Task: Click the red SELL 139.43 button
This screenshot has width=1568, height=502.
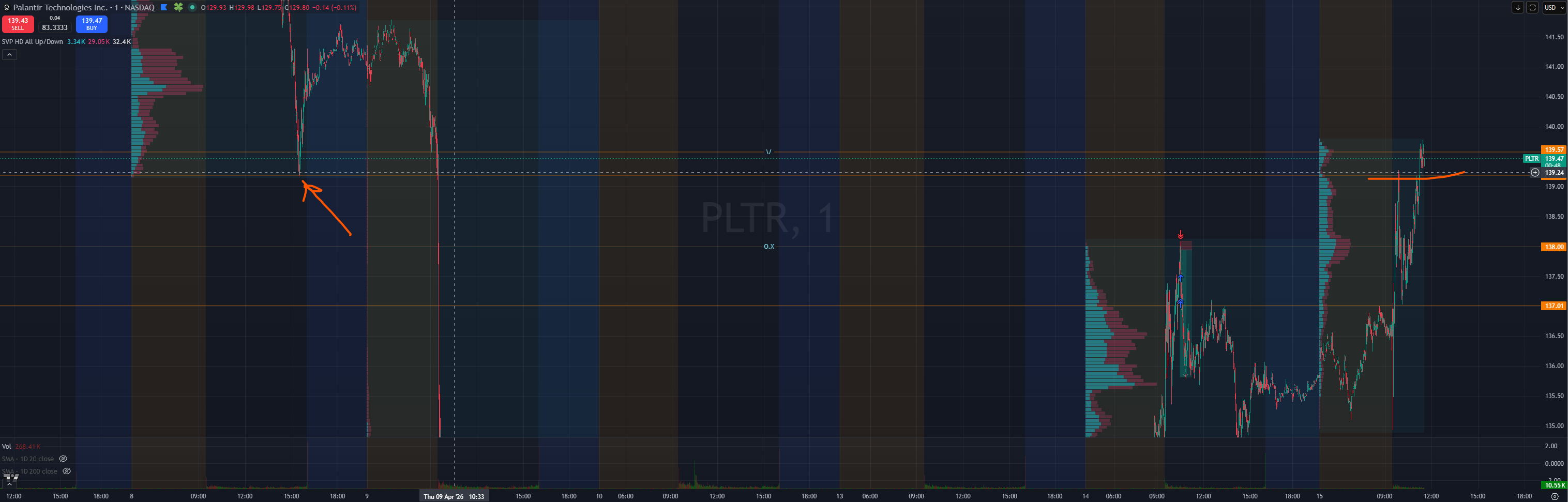Action: tap(18, 24)
